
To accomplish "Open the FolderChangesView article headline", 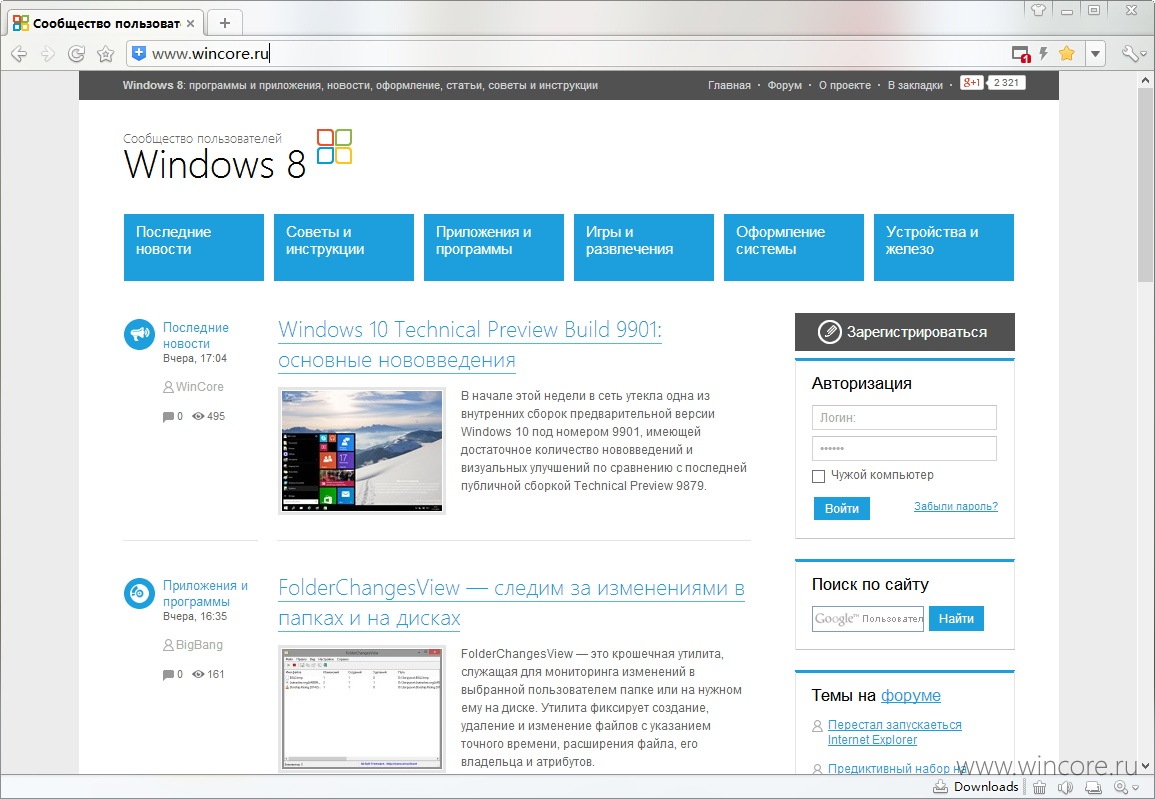I will [511, 603].
